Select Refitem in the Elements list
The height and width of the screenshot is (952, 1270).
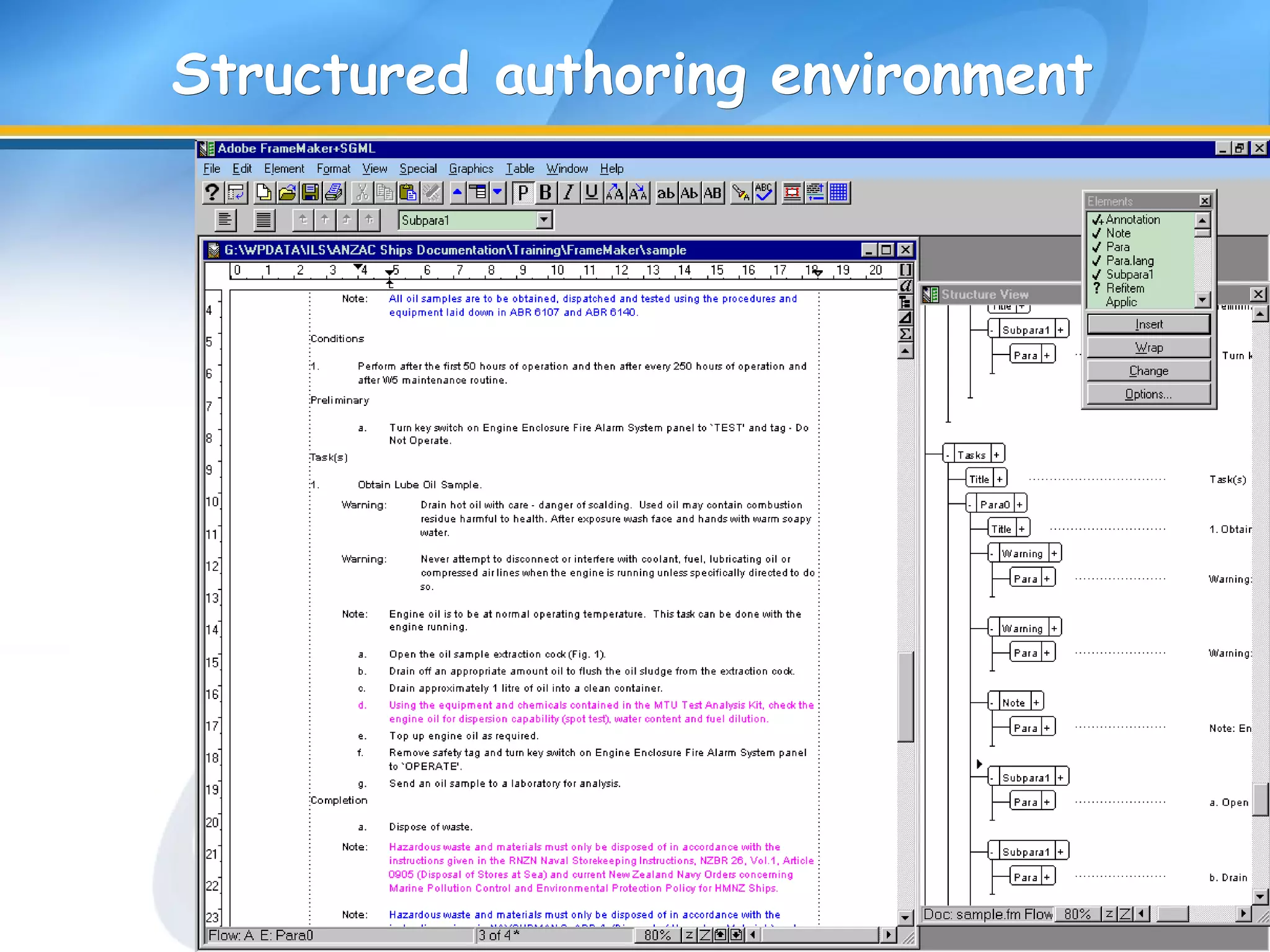pos(1125,288)
